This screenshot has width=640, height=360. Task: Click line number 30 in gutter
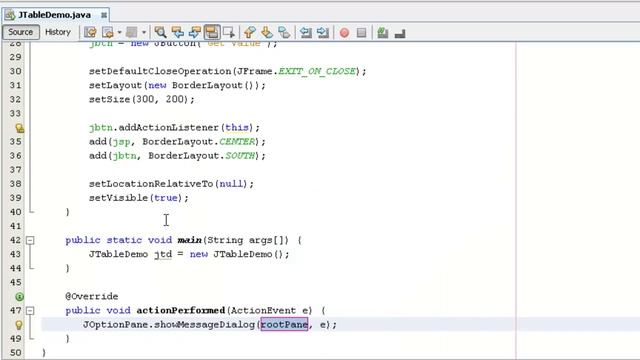pos(16,71)
